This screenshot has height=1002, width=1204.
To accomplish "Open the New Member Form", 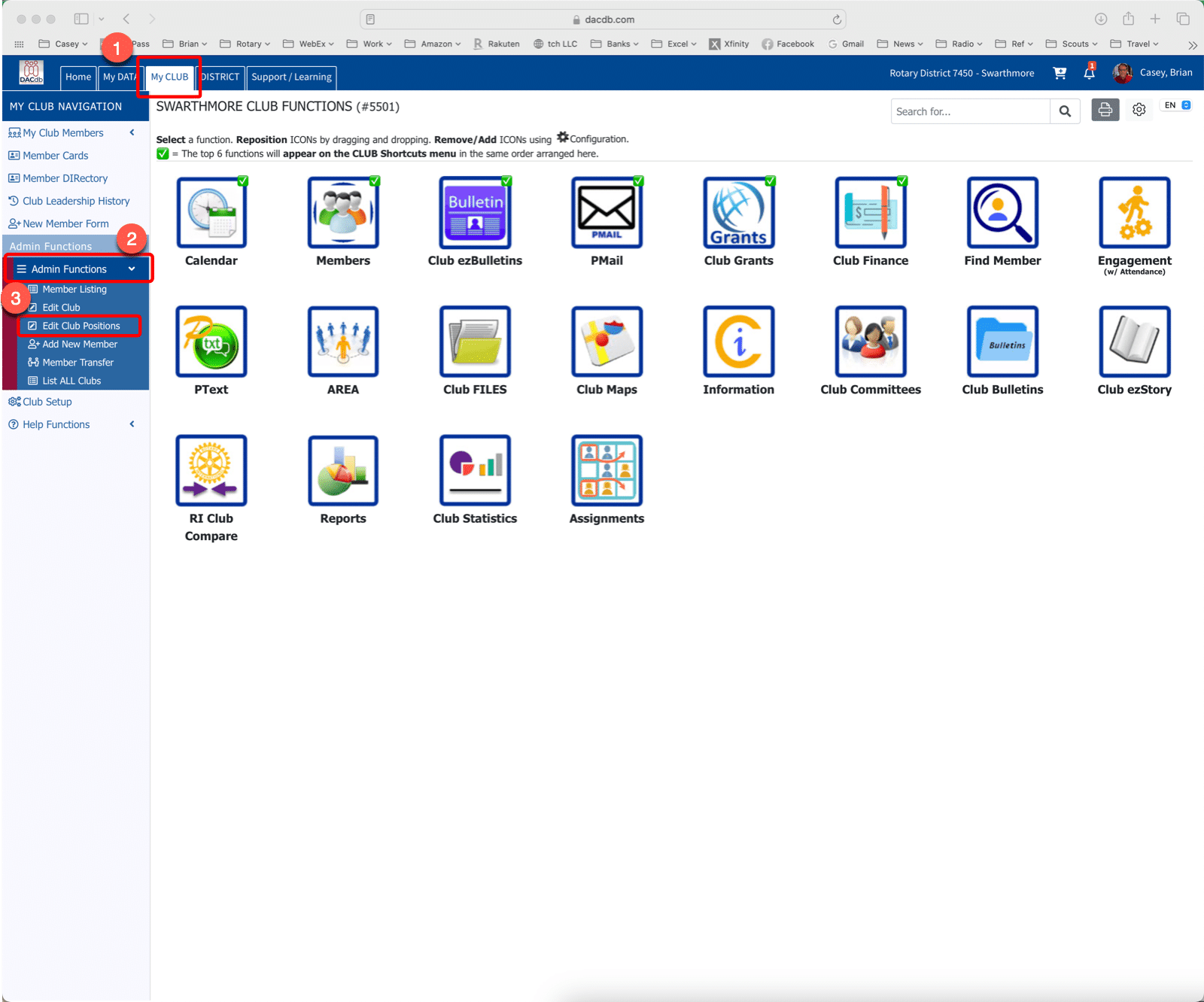I will pos(65,223).
